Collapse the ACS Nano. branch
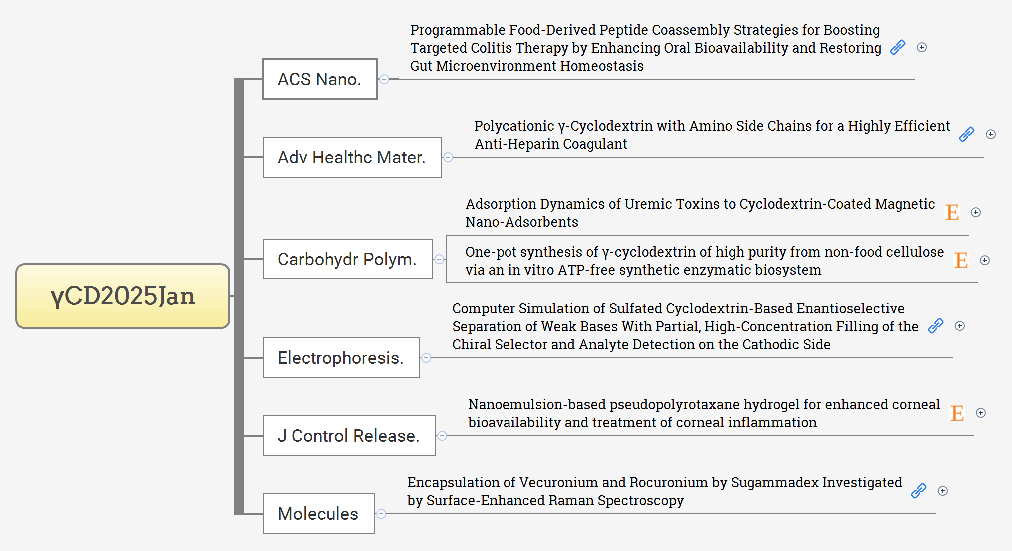1012x551 pixels. tap(384, 79)
